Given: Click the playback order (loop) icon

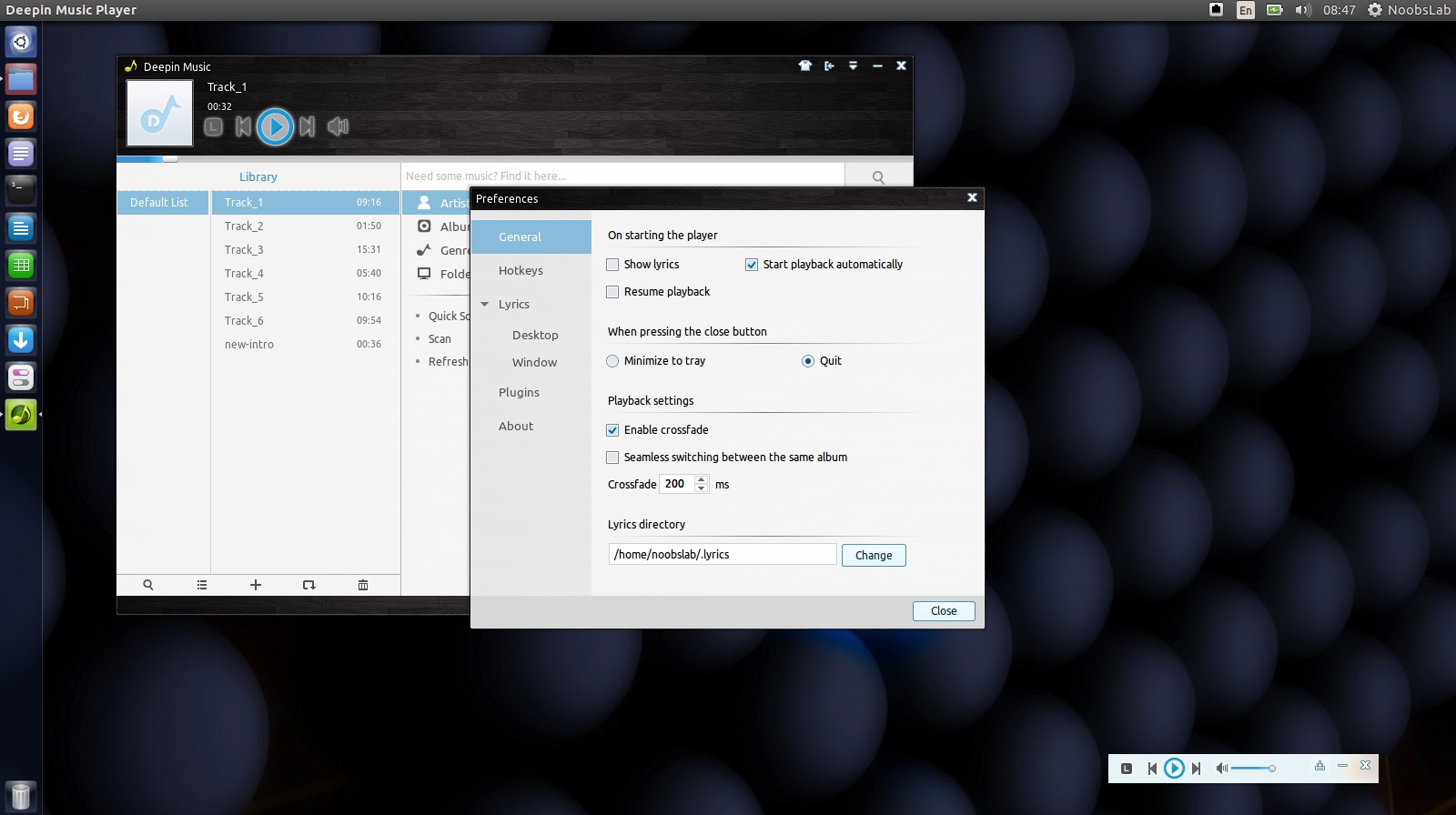Looking at the screenshot, I should point(309,585).
